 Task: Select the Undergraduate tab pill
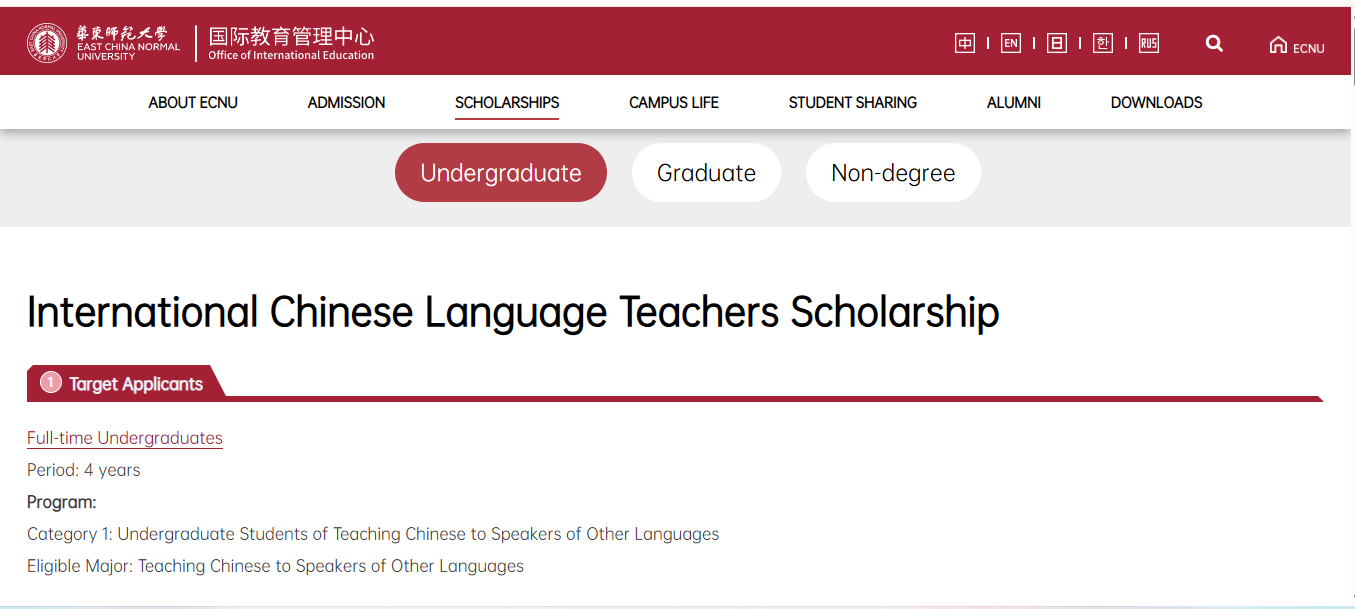500,172
